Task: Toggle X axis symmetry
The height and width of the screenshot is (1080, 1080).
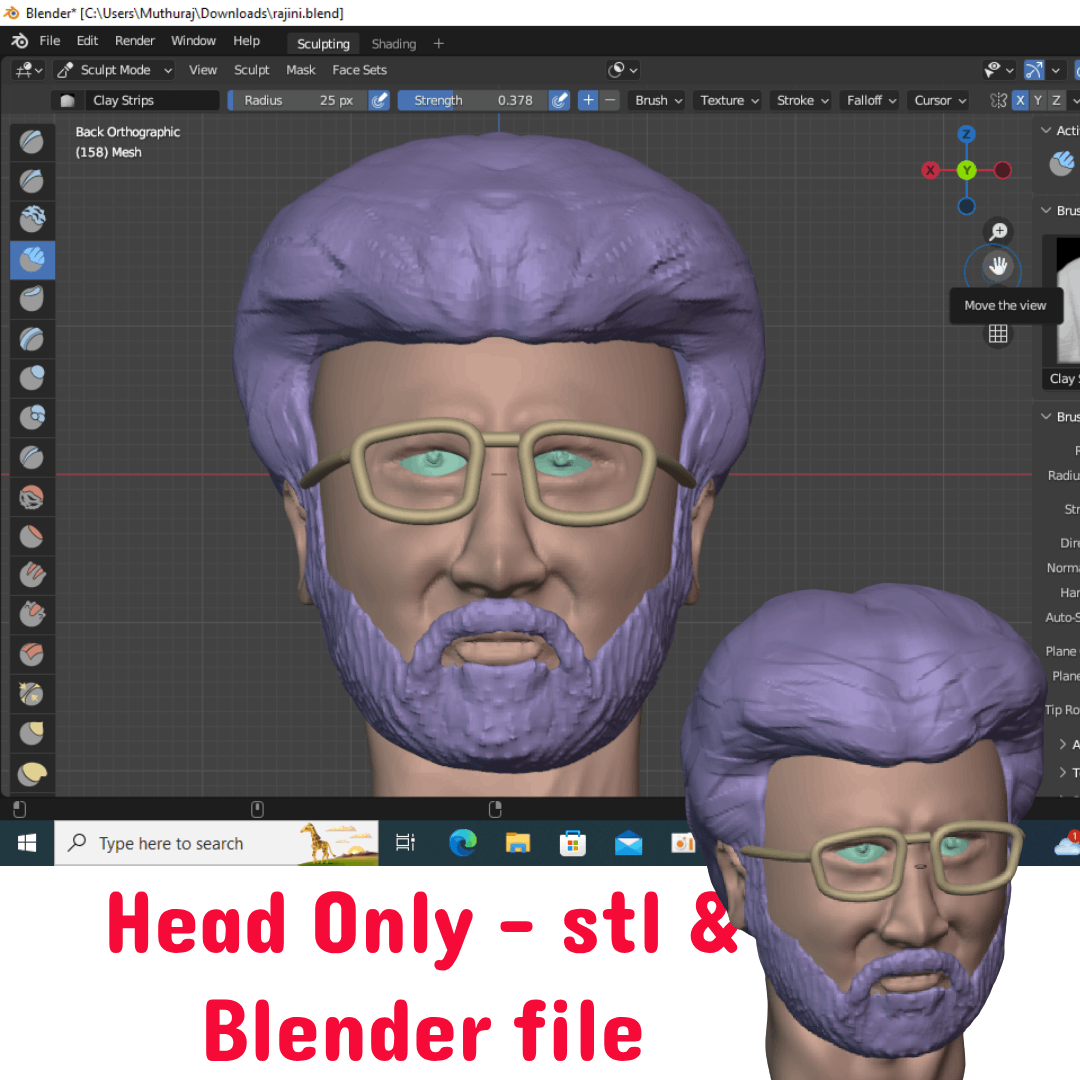Action: tap(1020, 101)
